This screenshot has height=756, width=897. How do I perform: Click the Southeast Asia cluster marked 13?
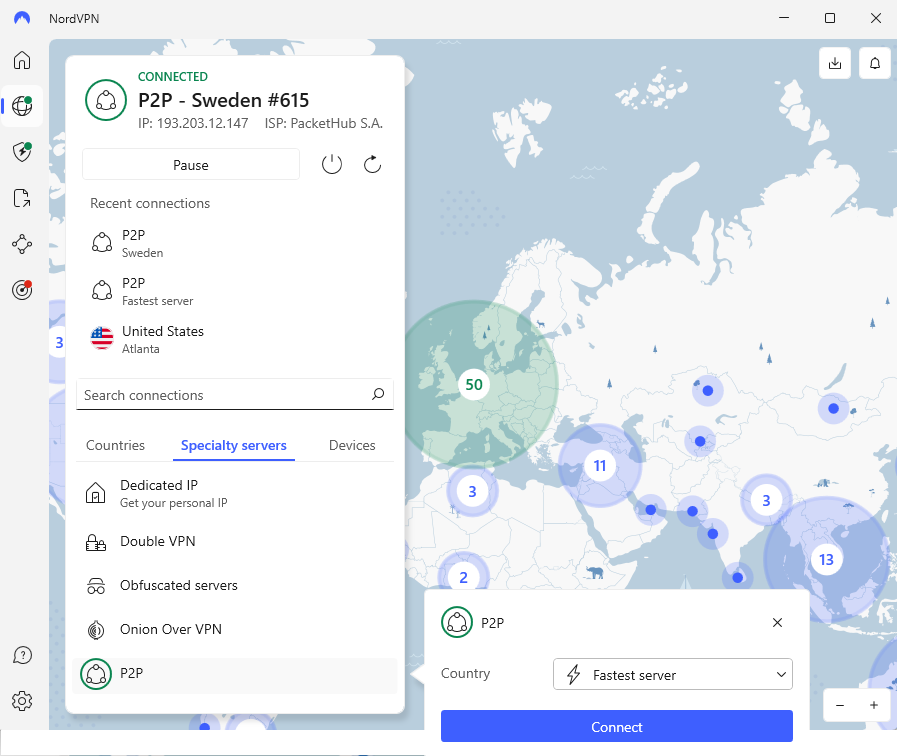pyautogui.click(x=826, y=559)
